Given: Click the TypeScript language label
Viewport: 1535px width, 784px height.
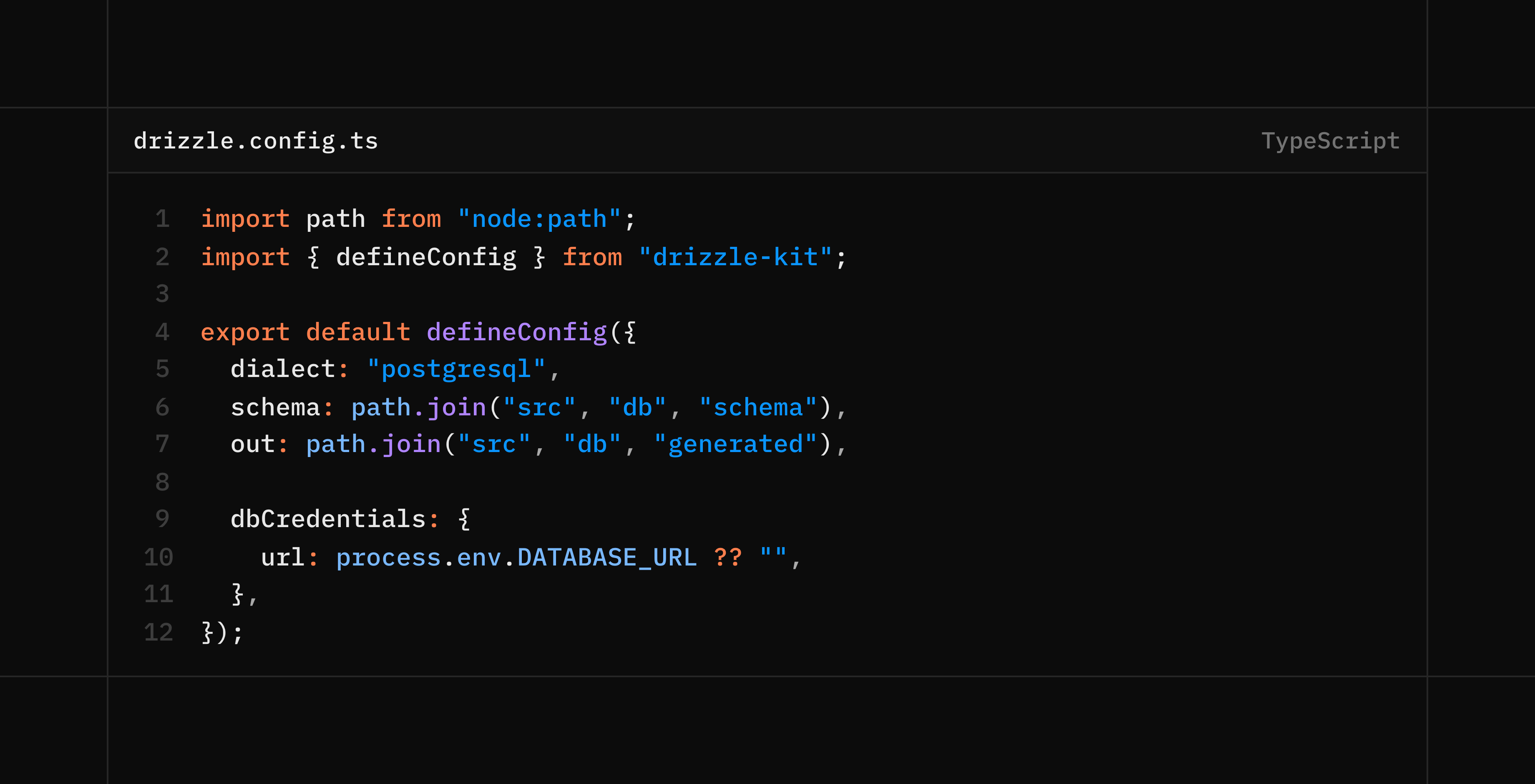Looking at the screenshot, I should 1330,141.
